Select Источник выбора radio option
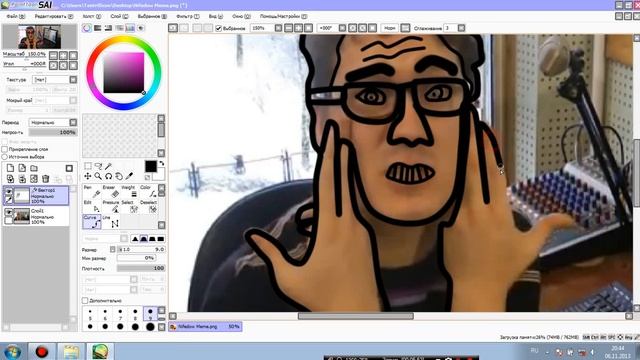The width and height of the screenshot is (640, 360). tap(5, 157)
